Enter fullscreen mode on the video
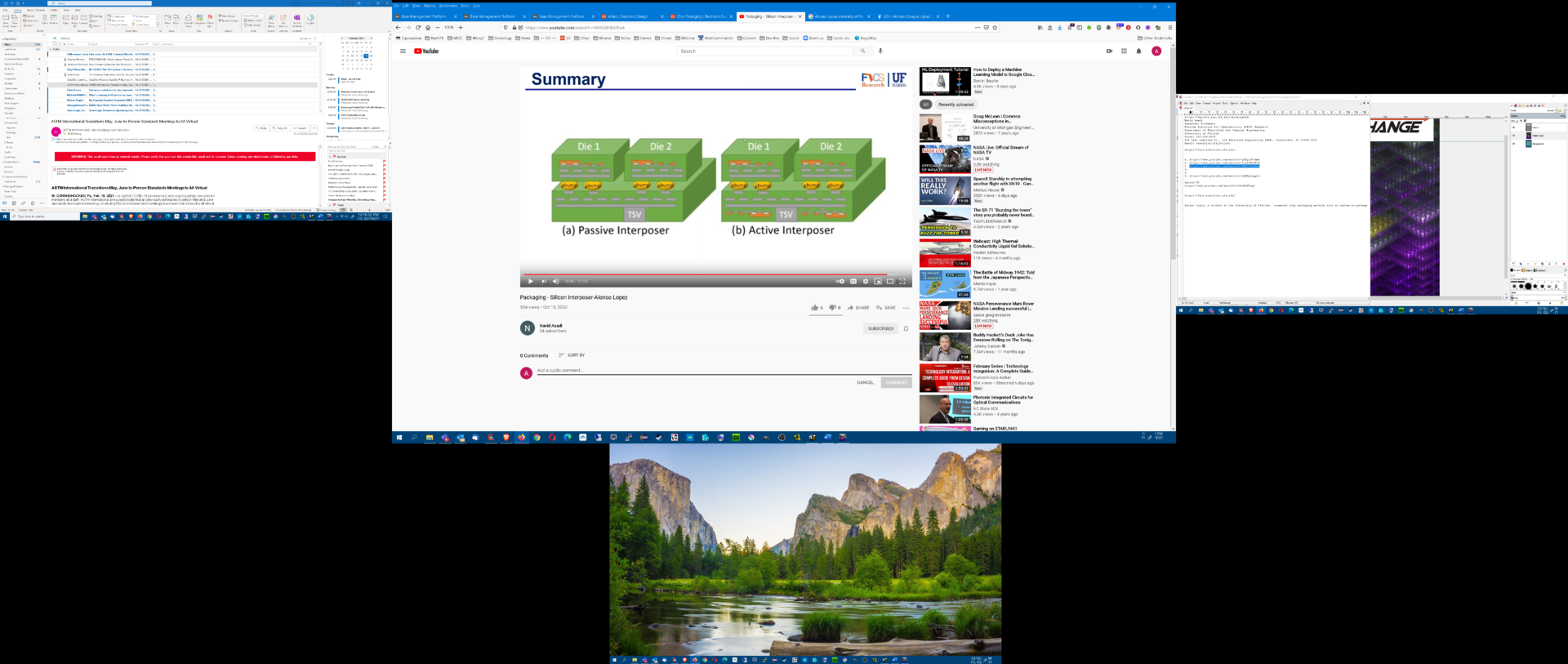1568x664 pixels. click(x=902, y=281)
